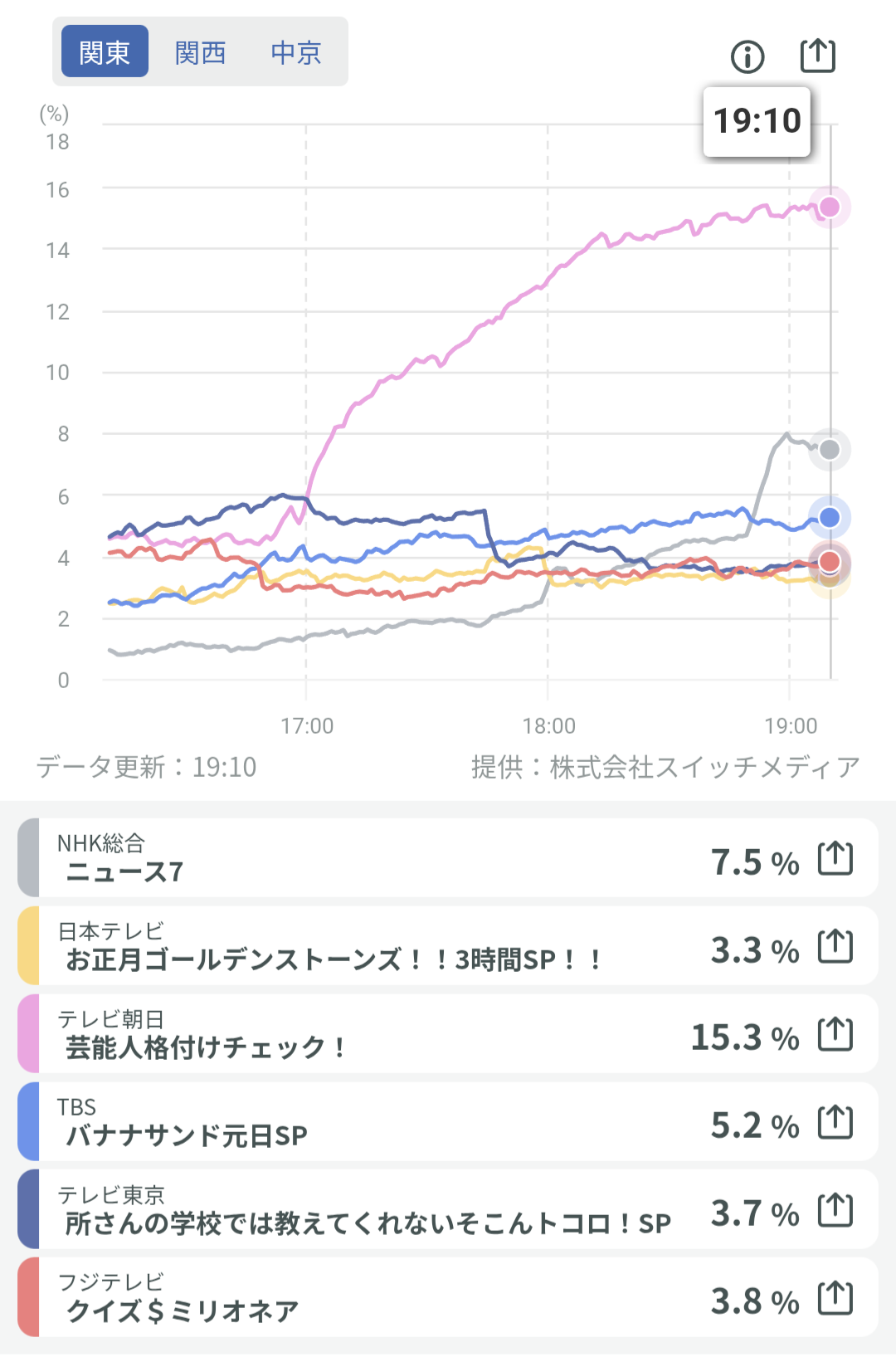Click the gray NHK data point on chart
Screen dimensions: 896x1357
click(x=830, y=450)
